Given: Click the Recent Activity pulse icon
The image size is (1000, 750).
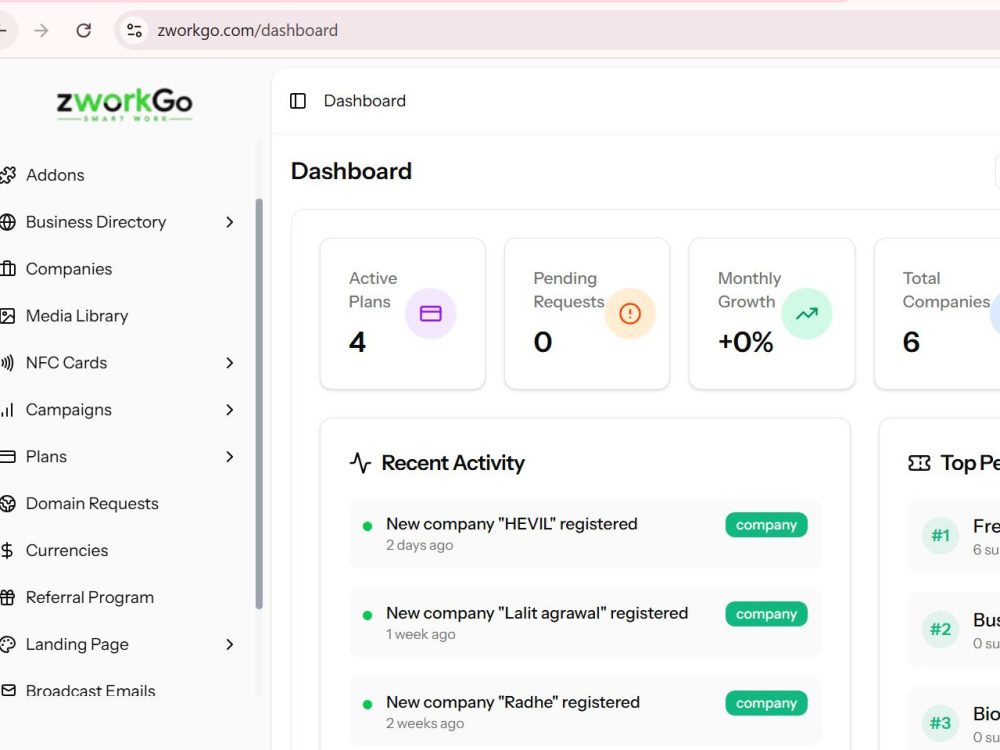Looking at the screenshot, I should point(360,463).
